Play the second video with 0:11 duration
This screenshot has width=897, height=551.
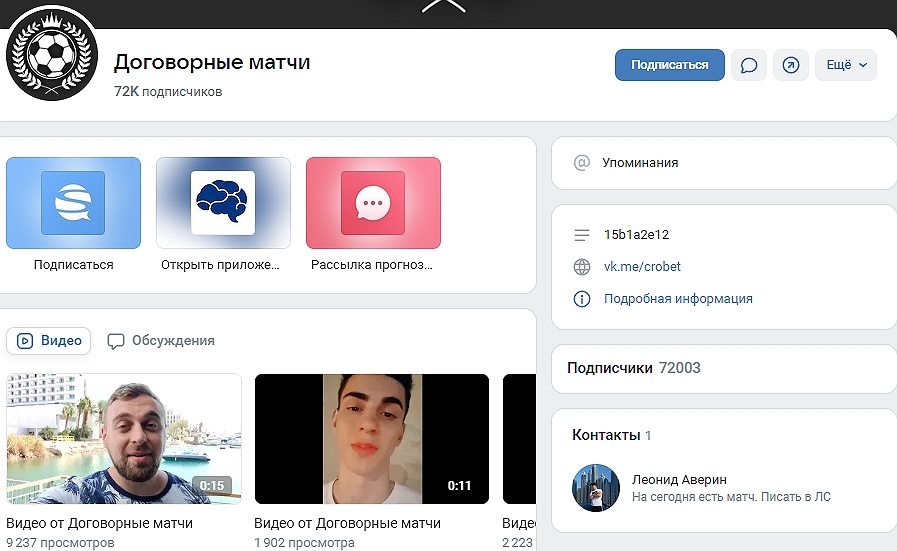pyautogui.click(x=371, y=438)
